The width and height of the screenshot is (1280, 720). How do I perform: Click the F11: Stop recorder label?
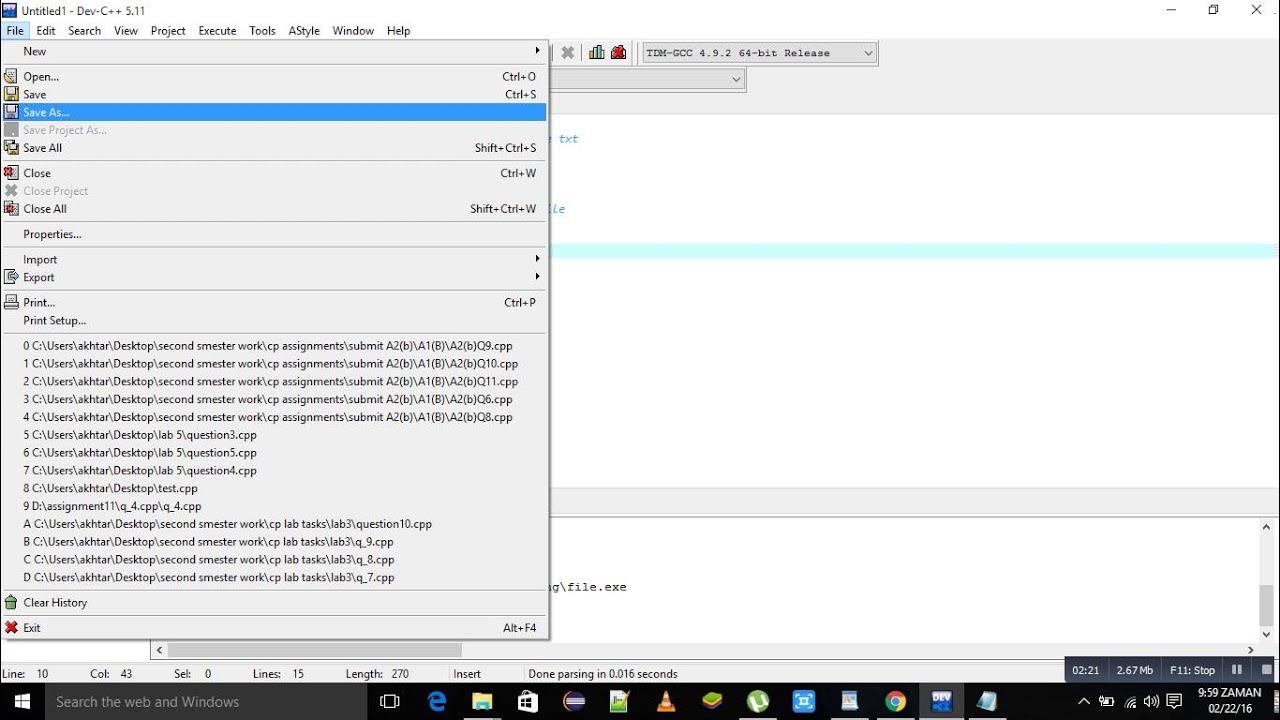pos(1192,670)
